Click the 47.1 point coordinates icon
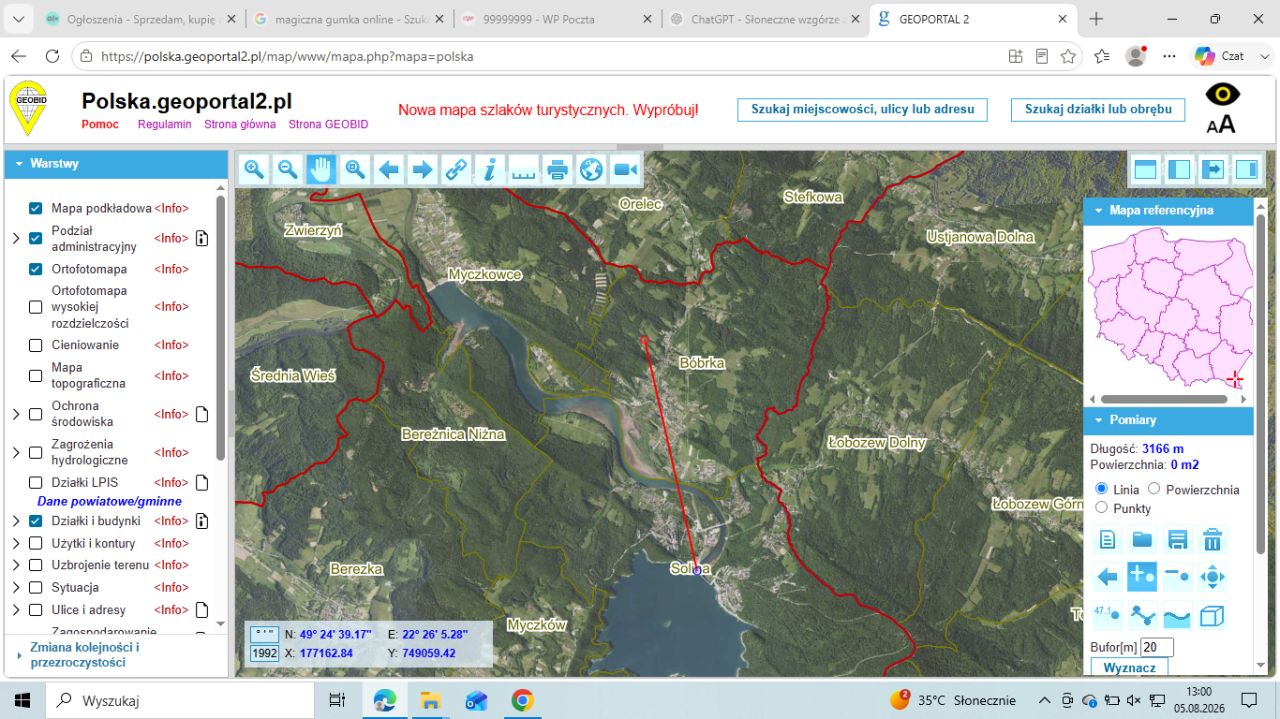This screenshot has width=1280, height=719. [x=1107, y=615]
